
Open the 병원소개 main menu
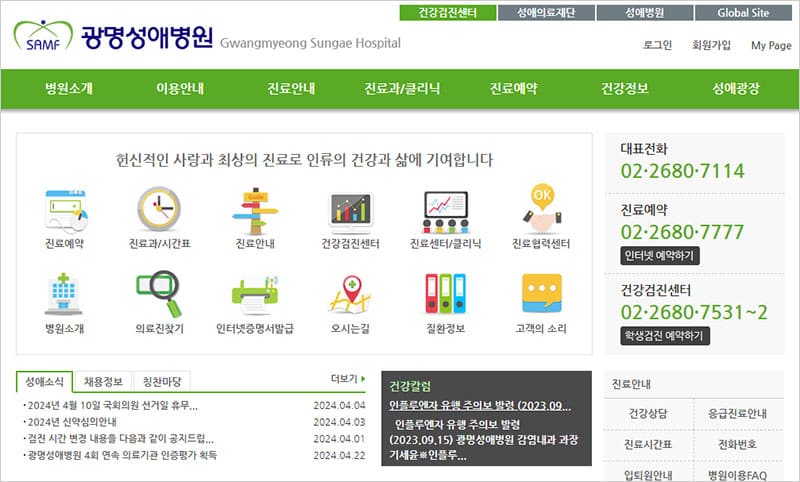[69, 89]
